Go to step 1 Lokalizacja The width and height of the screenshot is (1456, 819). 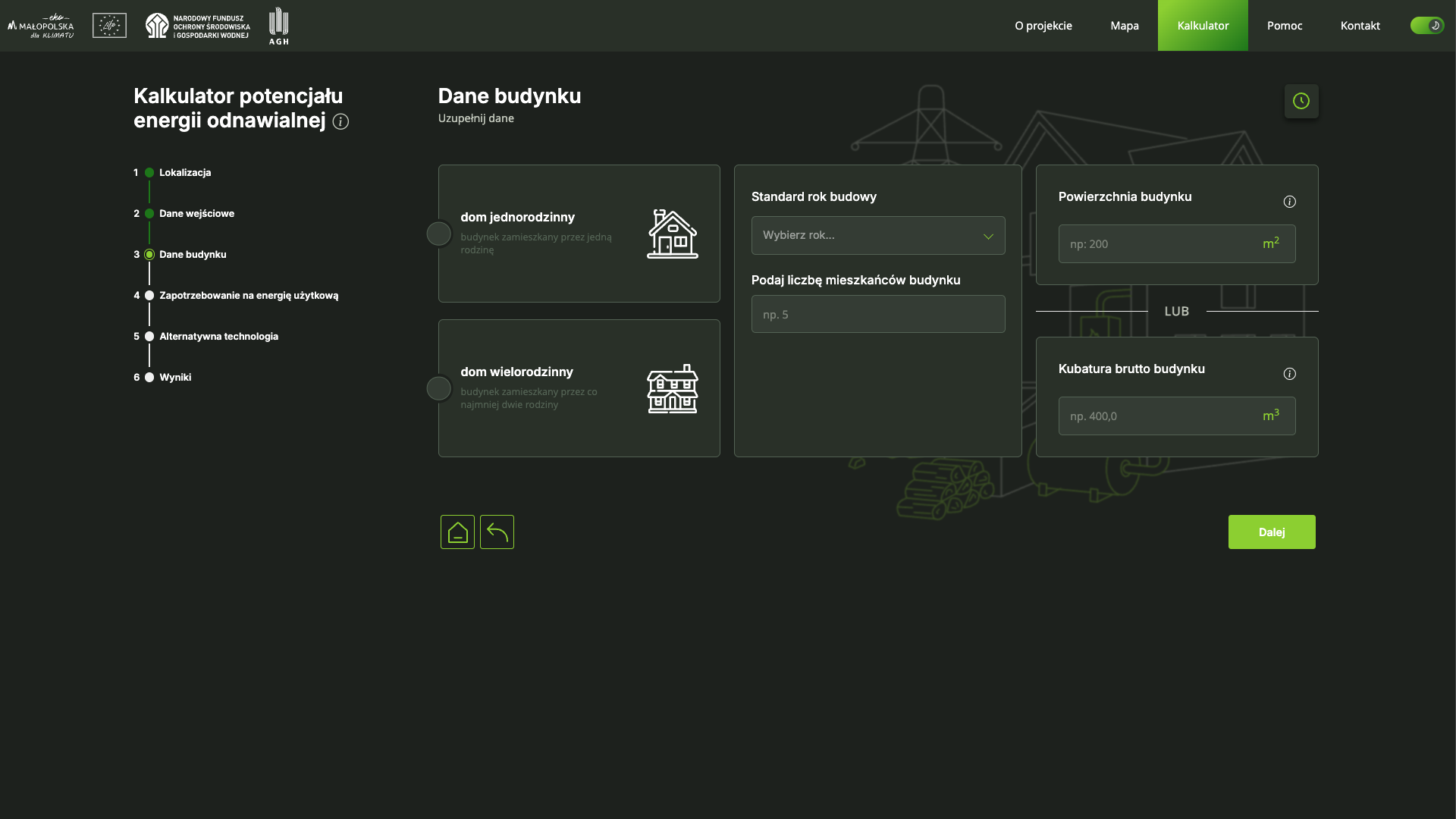173,173
